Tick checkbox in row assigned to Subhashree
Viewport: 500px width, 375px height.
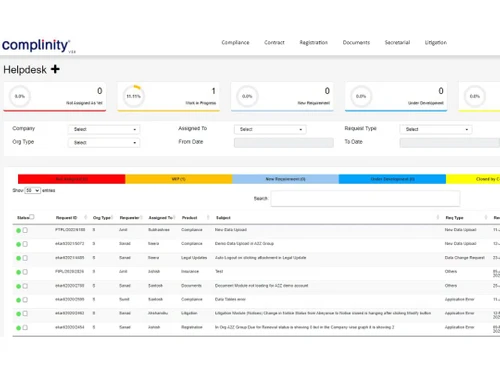coord(25,230)
